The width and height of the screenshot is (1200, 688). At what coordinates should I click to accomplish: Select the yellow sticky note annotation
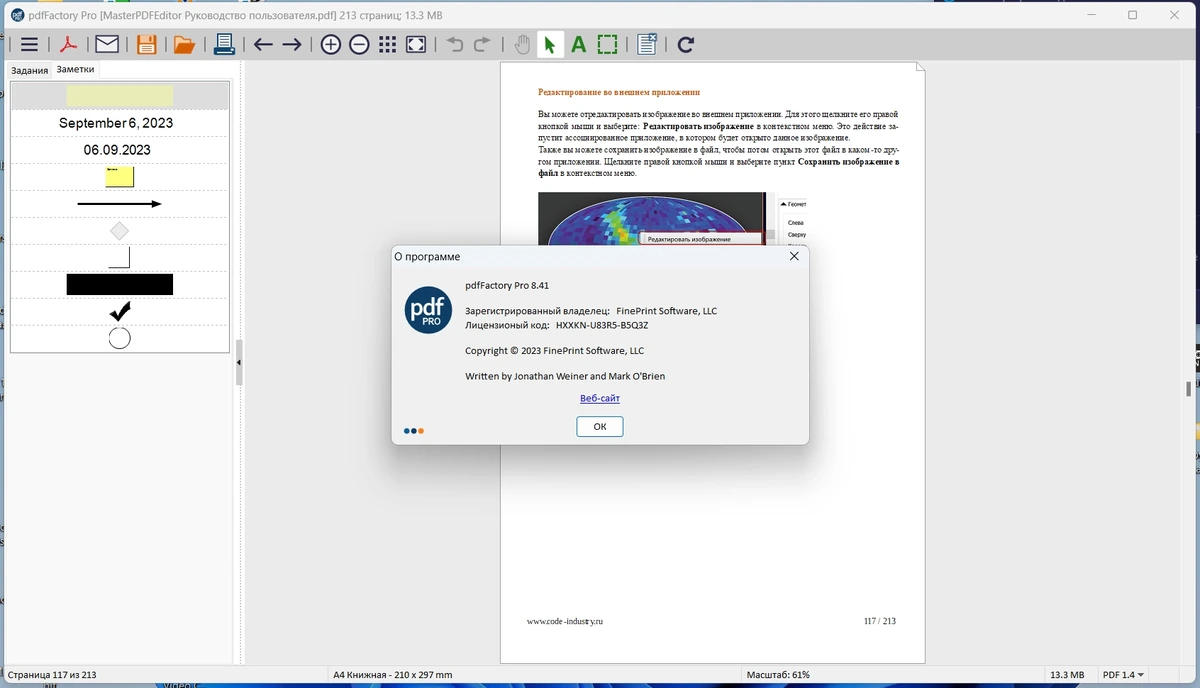(x=120, y=177)
